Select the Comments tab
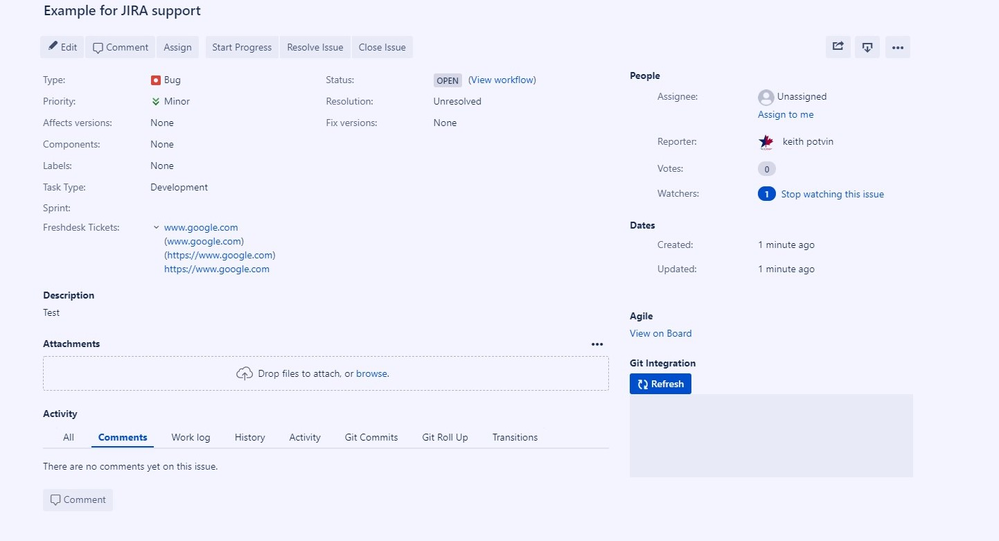 pos(122,437)
